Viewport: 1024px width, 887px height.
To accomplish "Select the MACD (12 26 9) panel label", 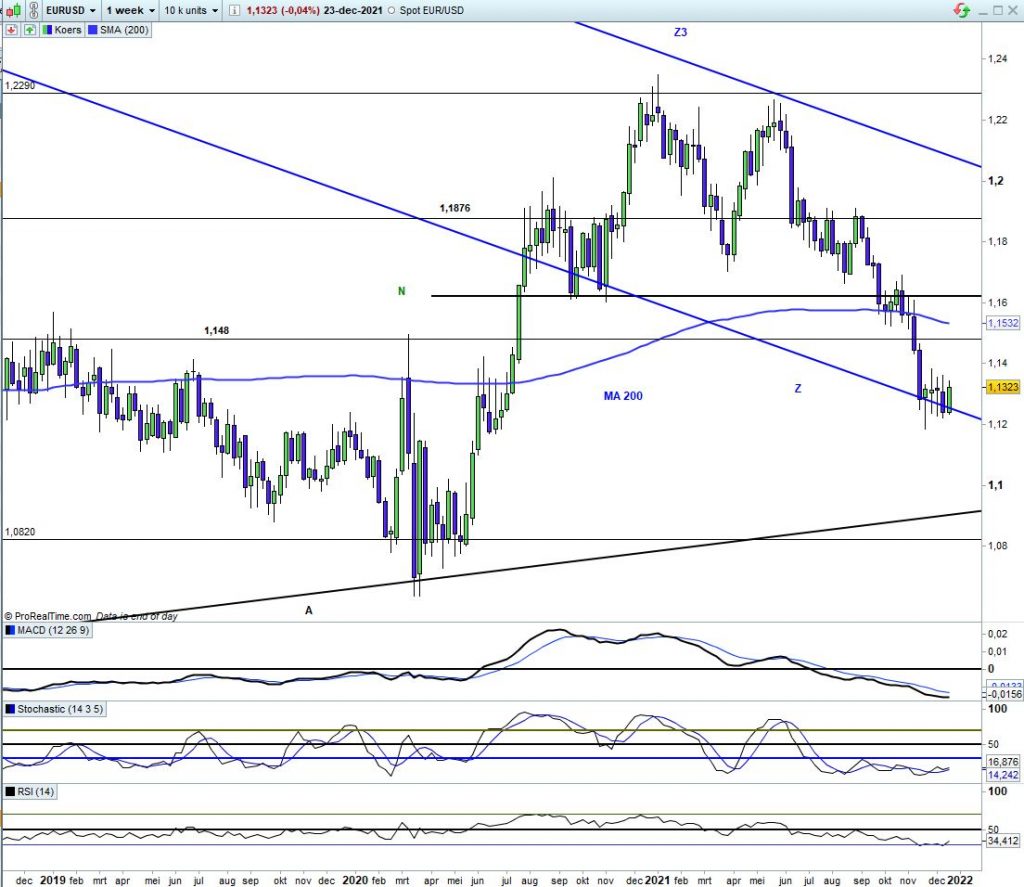I will click(x=51, y=631).
